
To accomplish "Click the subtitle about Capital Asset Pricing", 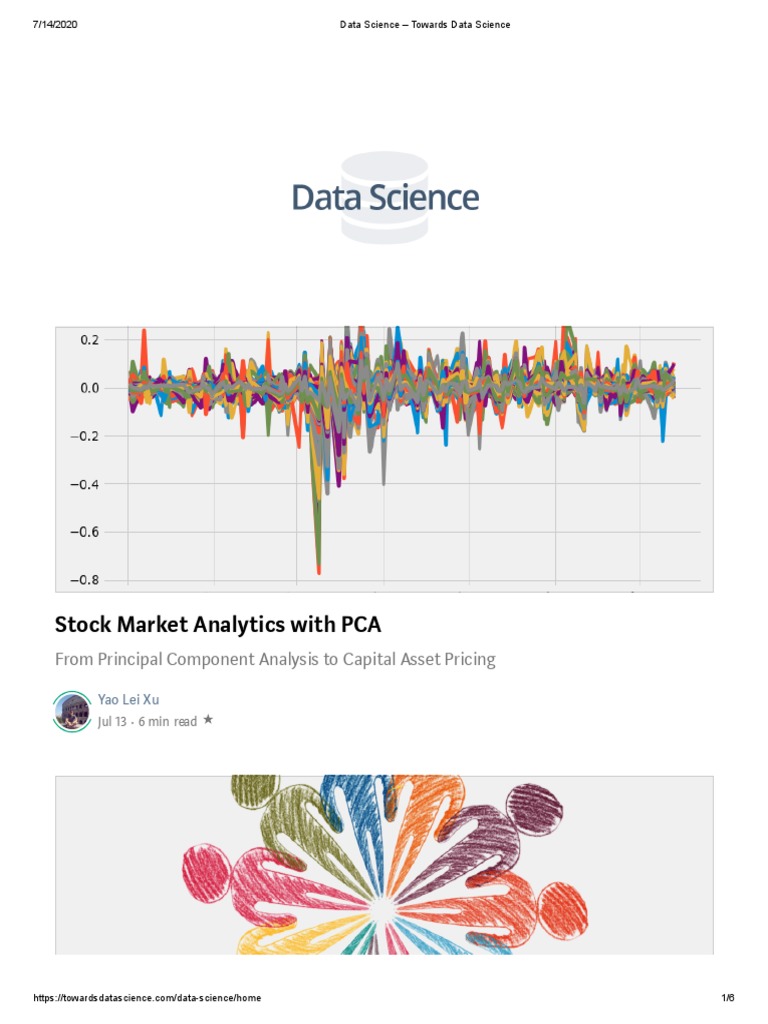I will coord(275,660).
